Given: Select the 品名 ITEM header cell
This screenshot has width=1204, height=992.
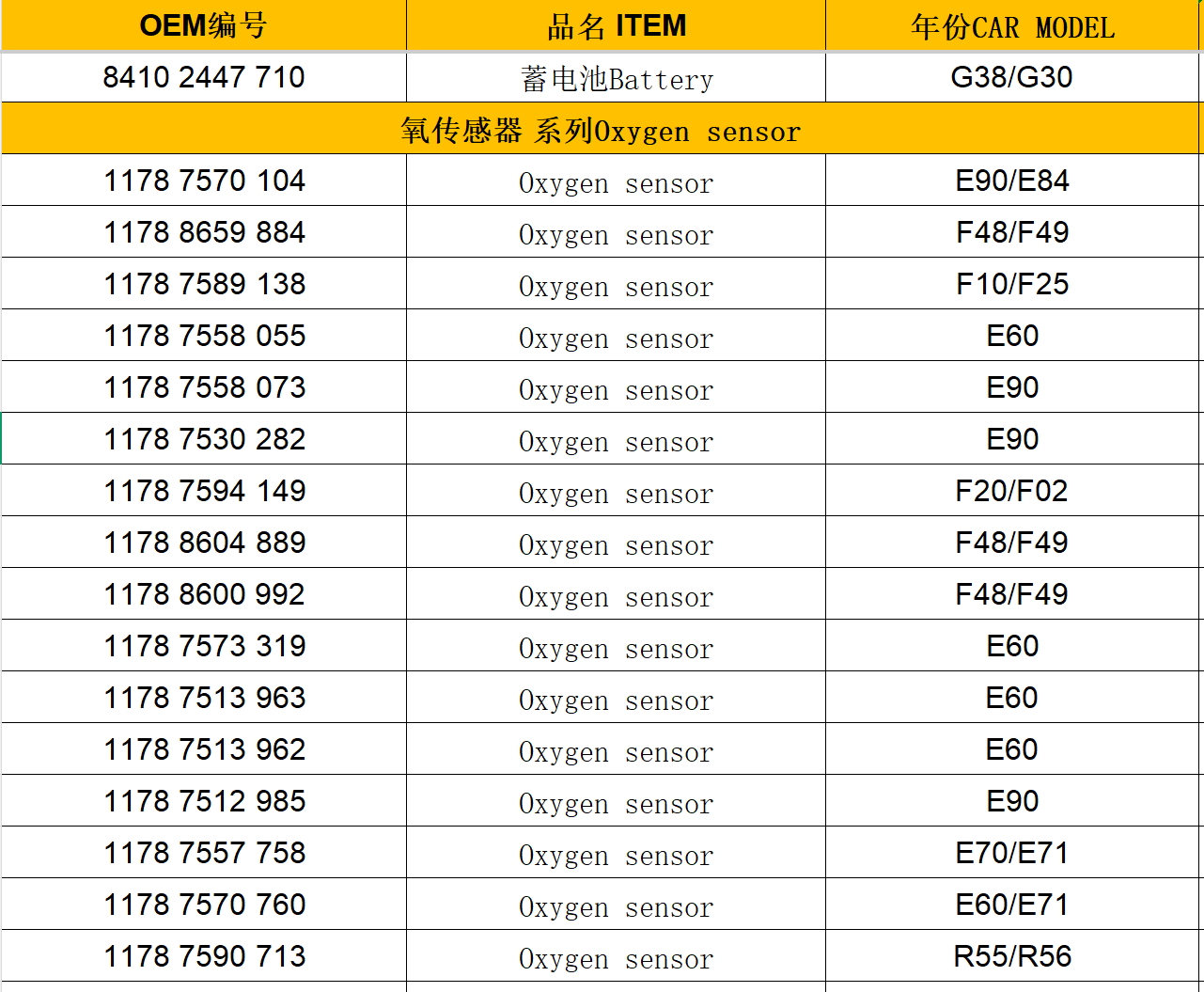Looking at the screenshot, I should click(x=616, y=25).
